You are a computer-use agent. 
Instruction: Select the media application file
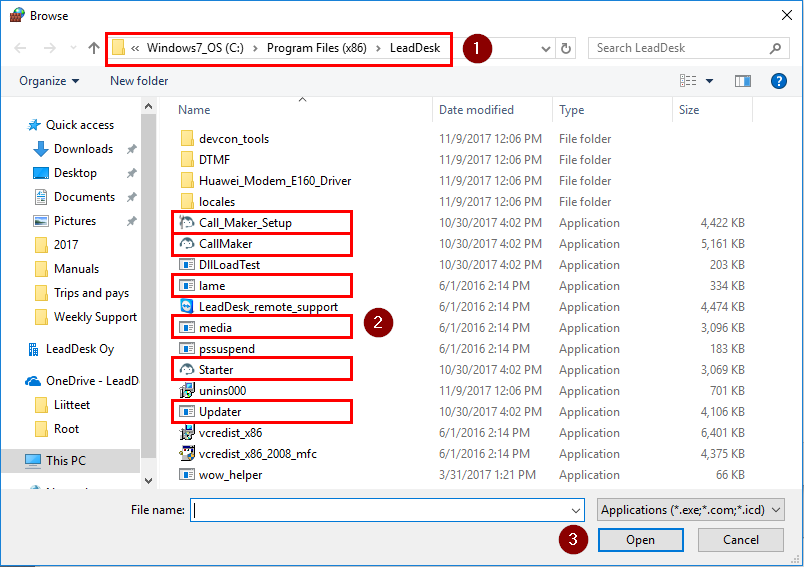[205, 328]
